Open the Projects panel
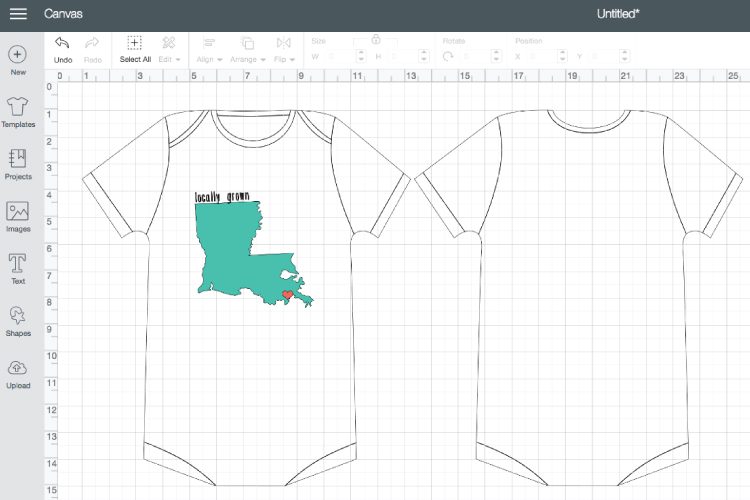 pyautogui.click(x=18, y=164)
